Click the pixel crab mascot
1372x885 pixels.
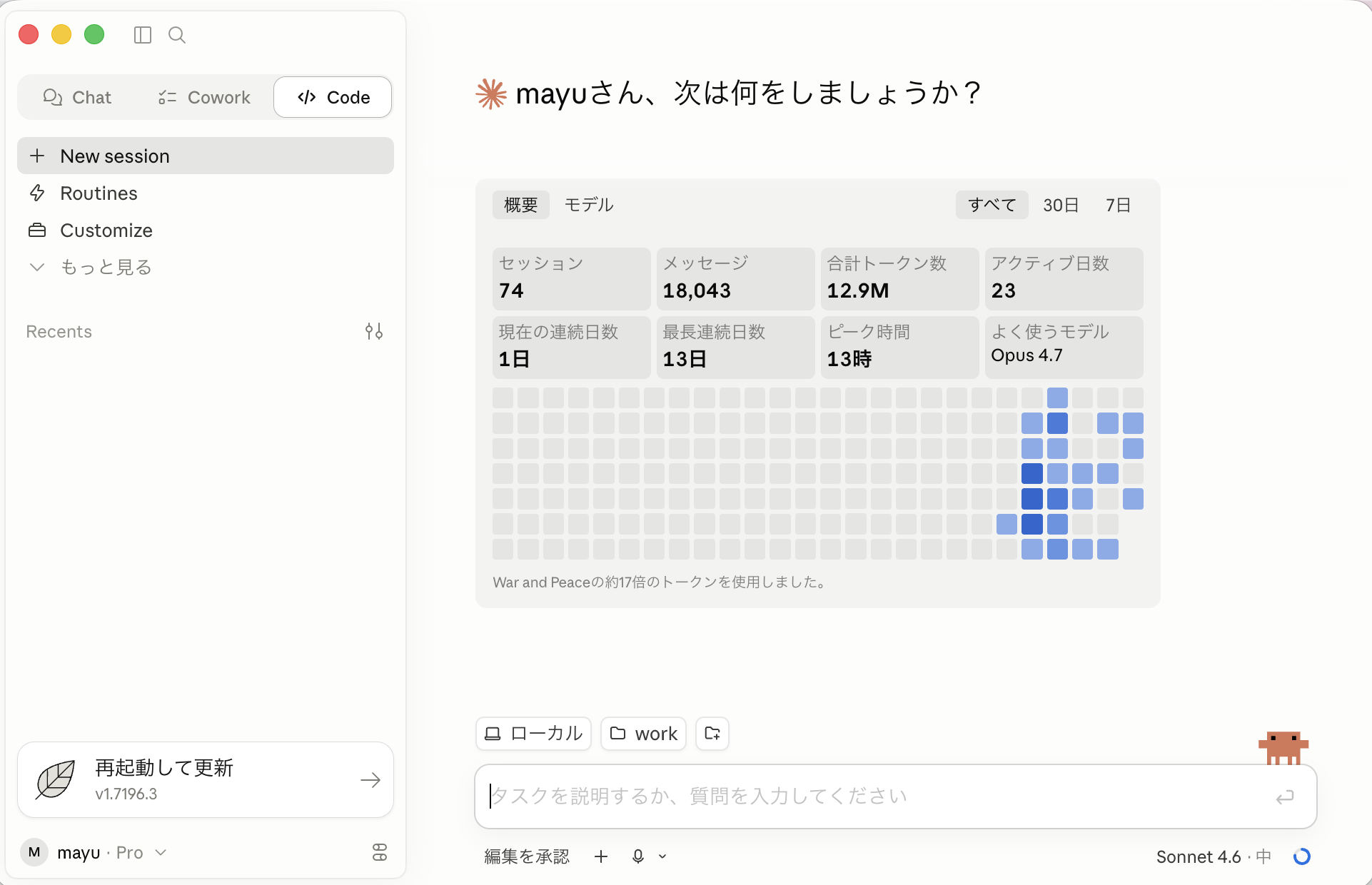tap(1283, 747)
